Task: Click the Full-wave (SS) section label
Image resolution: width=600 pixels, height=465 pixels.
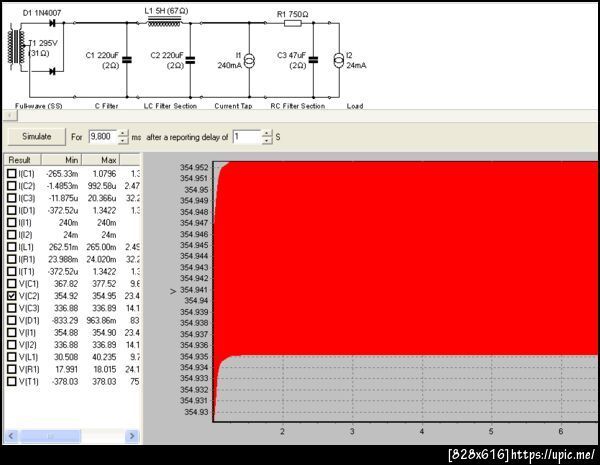Action: click(x=39, y=106)
